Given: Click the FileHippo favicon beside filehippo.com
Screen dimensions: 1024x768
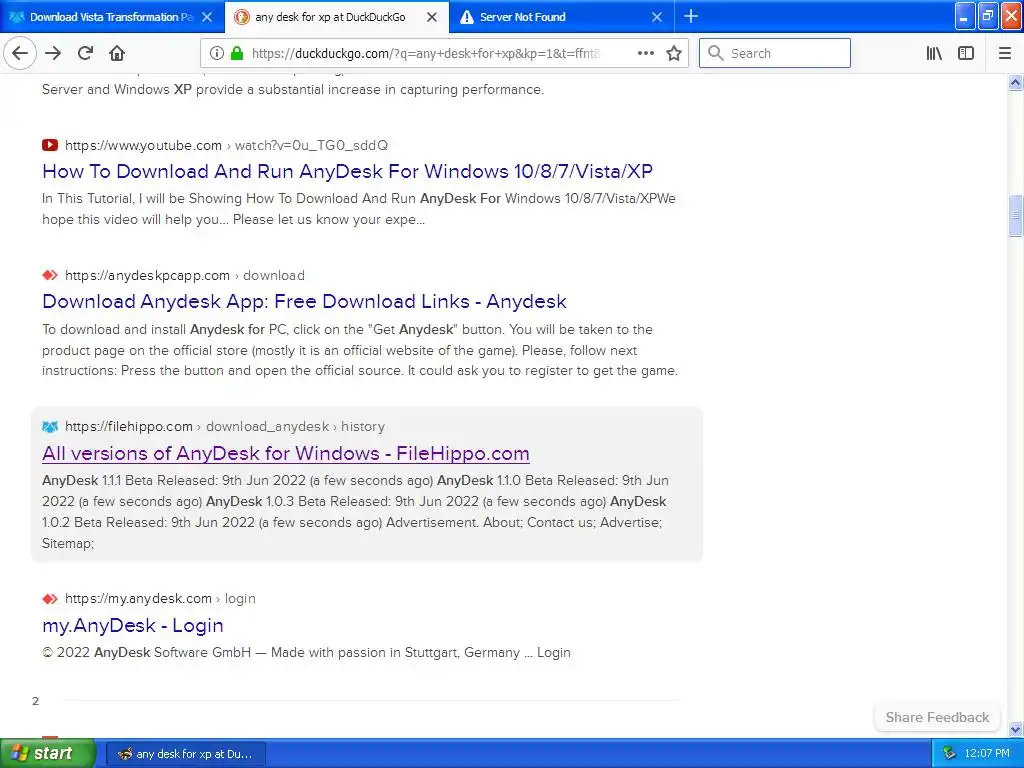Looking at the screenshot, I should (x=50, y=426).
